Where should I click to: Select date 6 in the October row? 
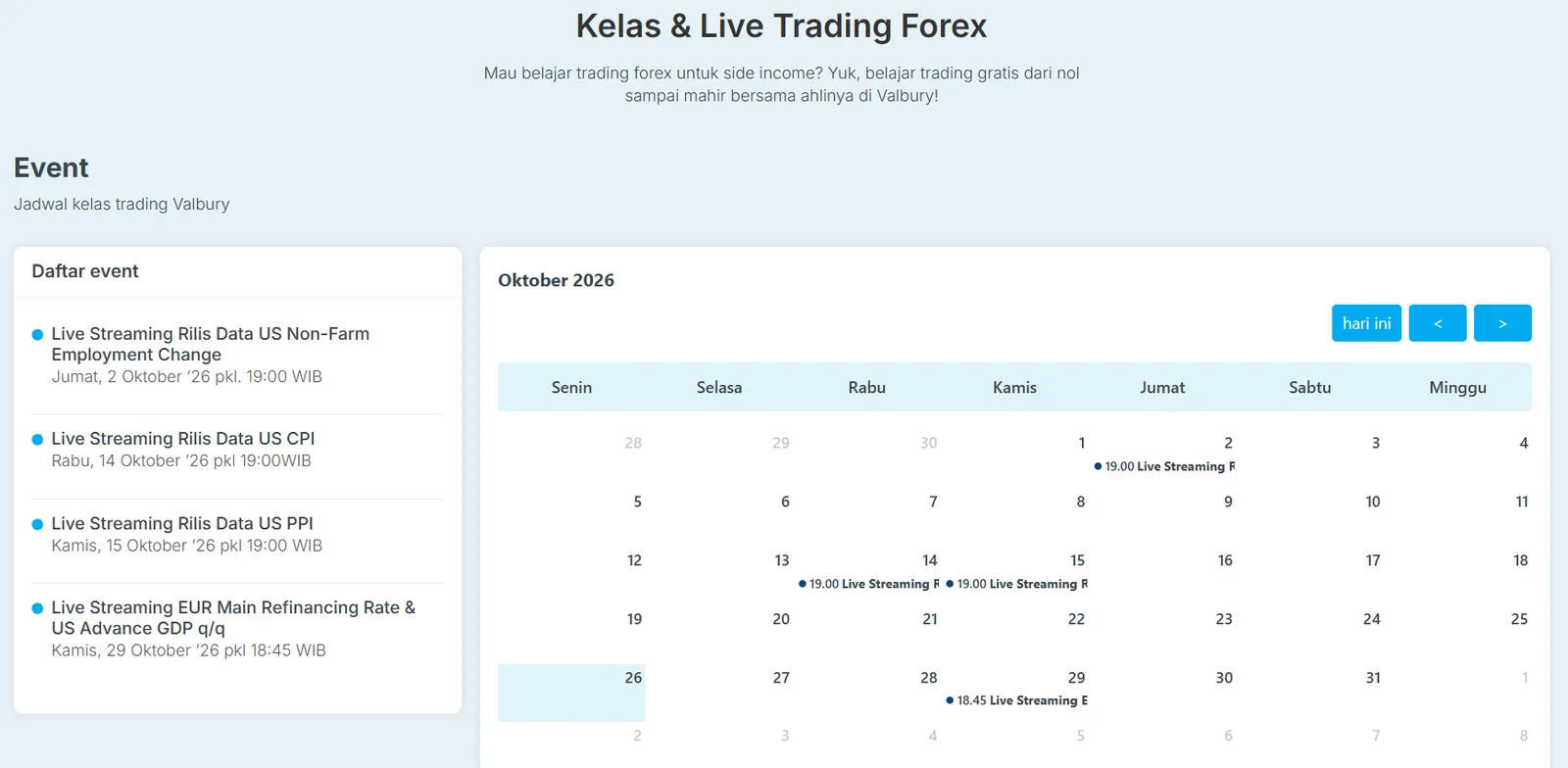click(785, 502)
